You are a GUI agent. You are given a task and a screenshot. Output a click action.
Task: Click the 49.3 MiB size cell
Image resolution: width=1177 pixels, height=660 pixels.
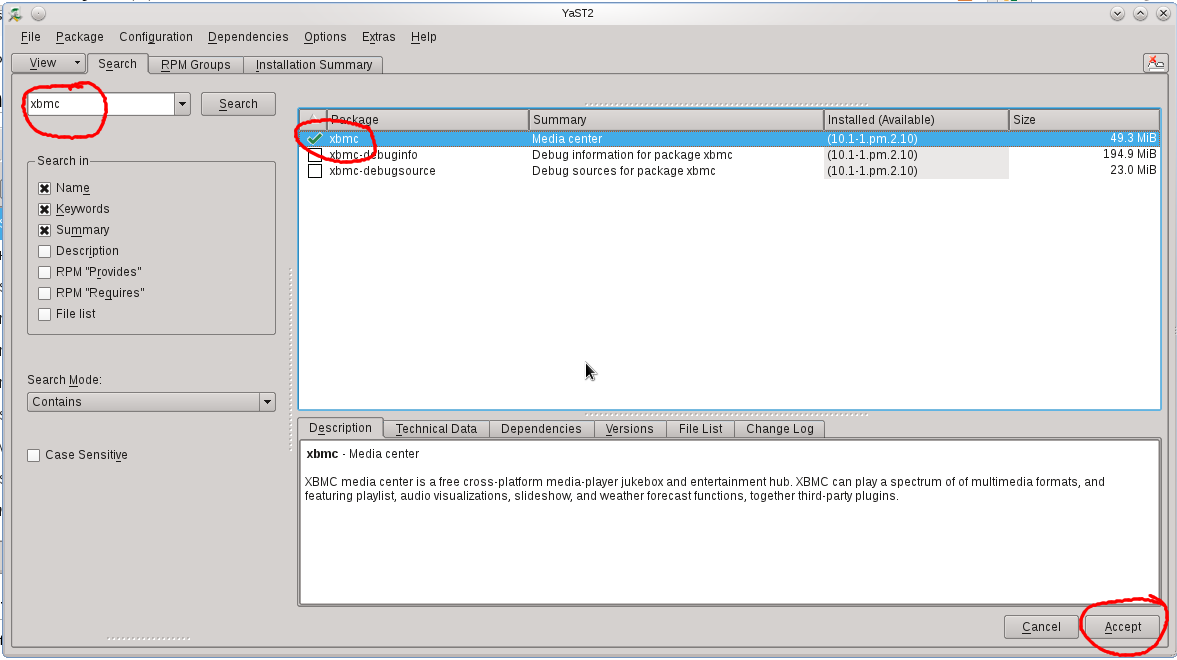1133,138
